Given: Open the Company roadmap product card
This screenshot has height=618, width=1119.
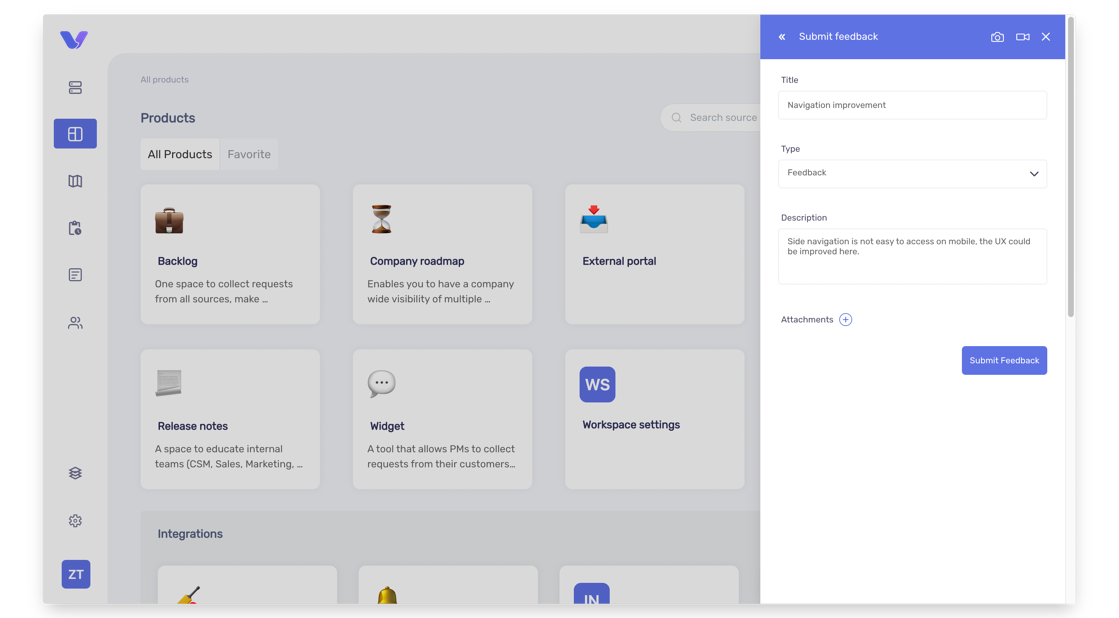Looking at the screenshot, I should [442, 254].
